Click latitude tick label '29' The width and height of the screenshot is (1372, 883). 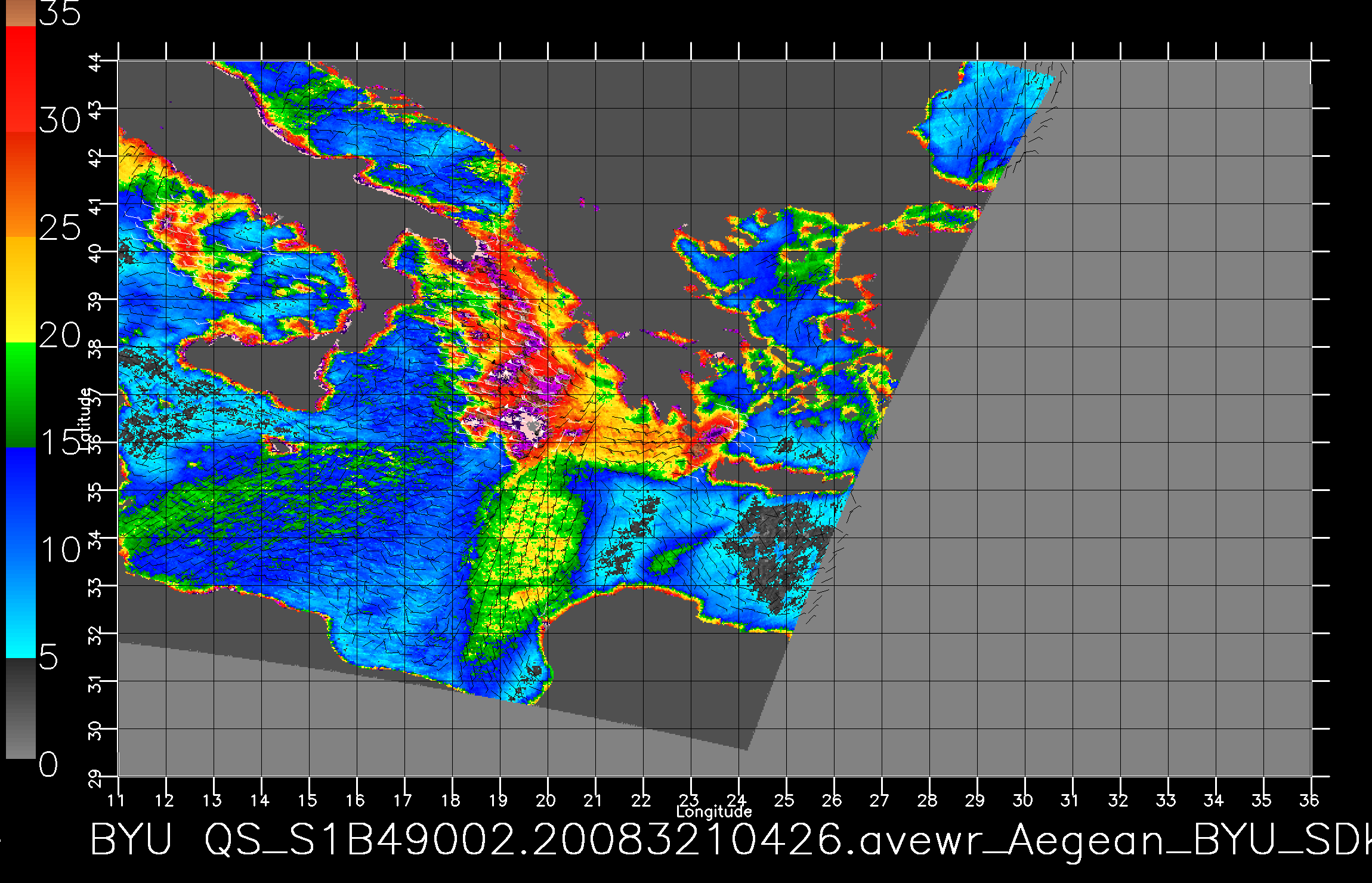pyautogui.click(x=95, y=778)
